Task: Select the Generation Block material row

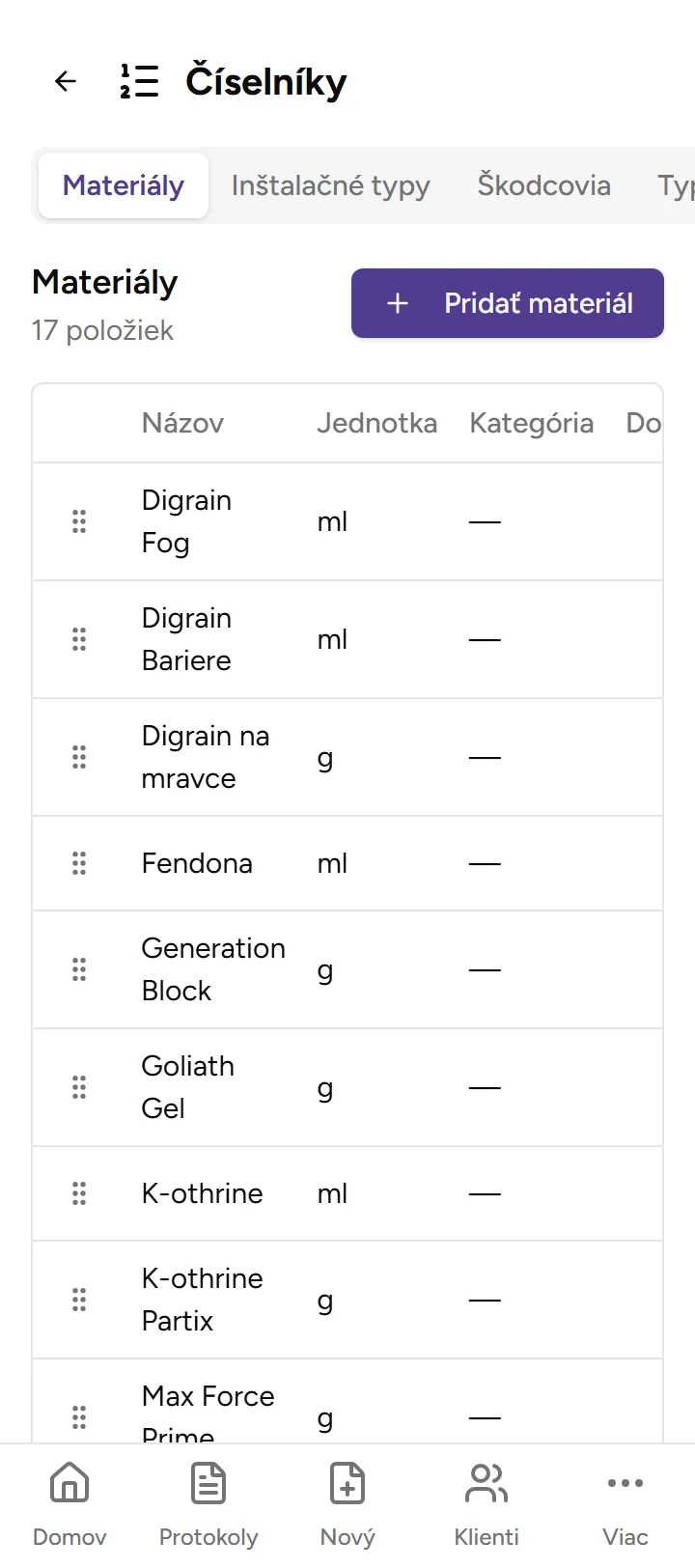Action: (213, 969)
